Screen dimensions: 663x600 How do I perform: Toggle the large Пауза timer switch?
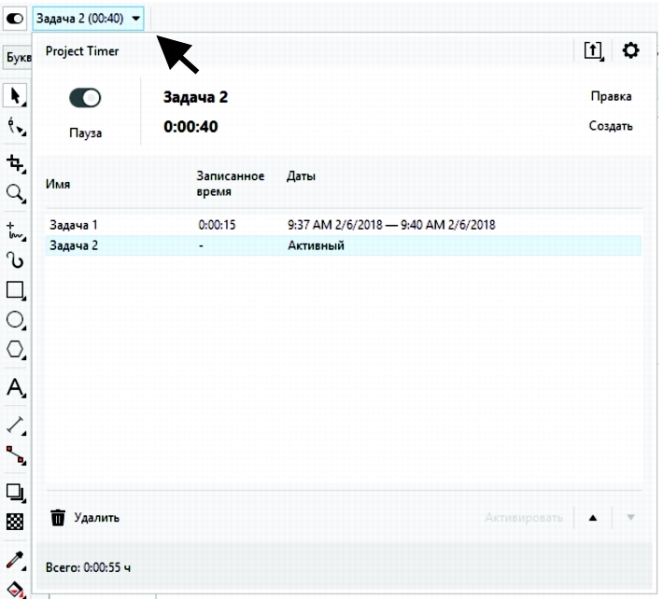coord(85,98)
